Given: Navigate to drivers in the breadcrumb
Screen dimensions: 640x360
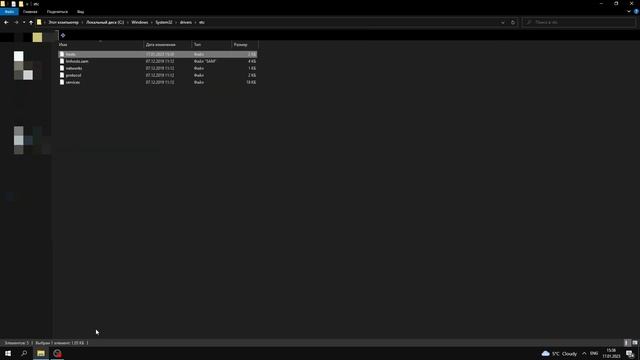Looking at the screenshot, I should tap(186, 22).
